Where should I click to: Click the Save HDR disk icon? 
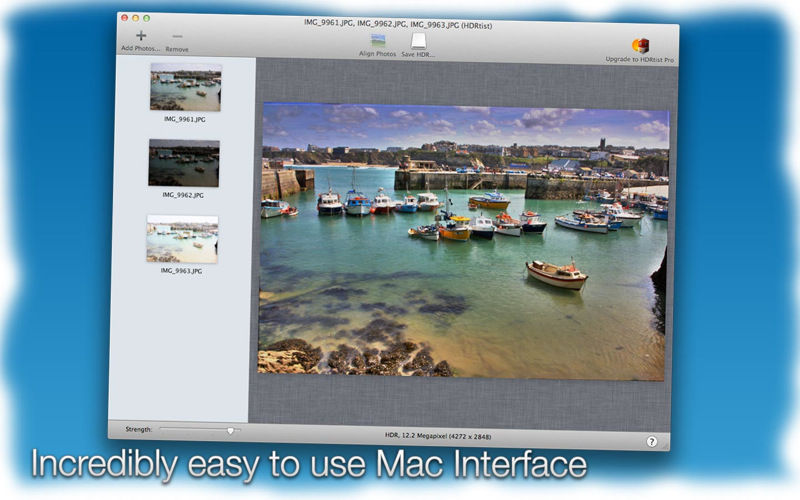click(418, 41)
